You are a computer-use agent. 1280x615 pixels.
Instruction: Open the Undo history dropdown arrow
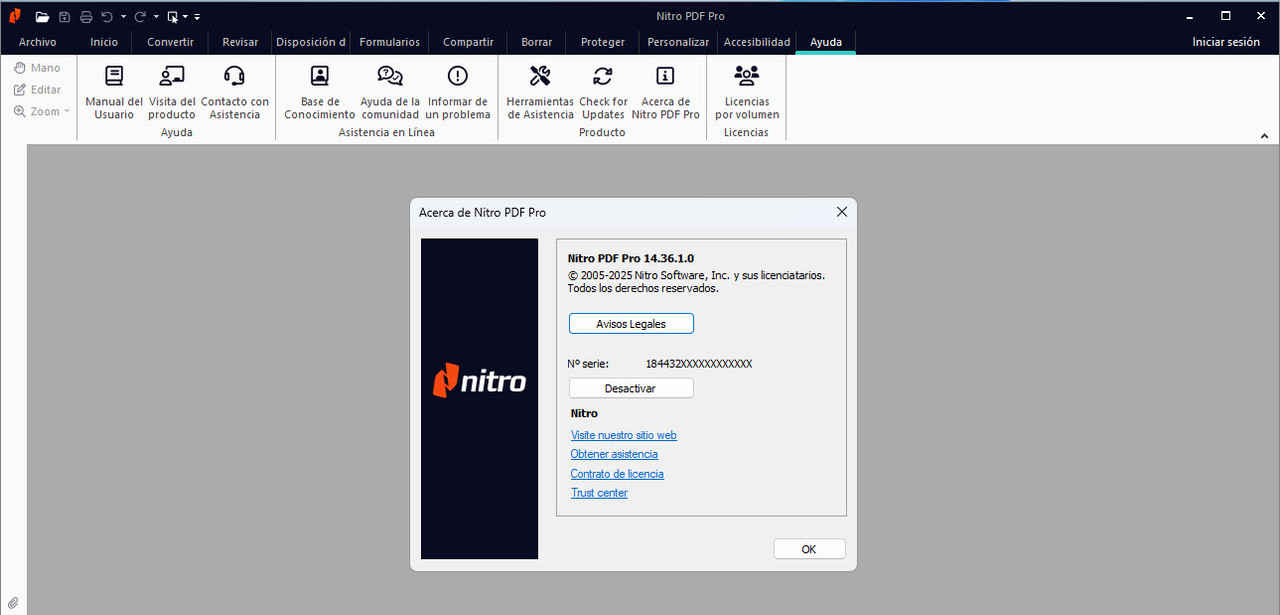click(x=123, y=17)
